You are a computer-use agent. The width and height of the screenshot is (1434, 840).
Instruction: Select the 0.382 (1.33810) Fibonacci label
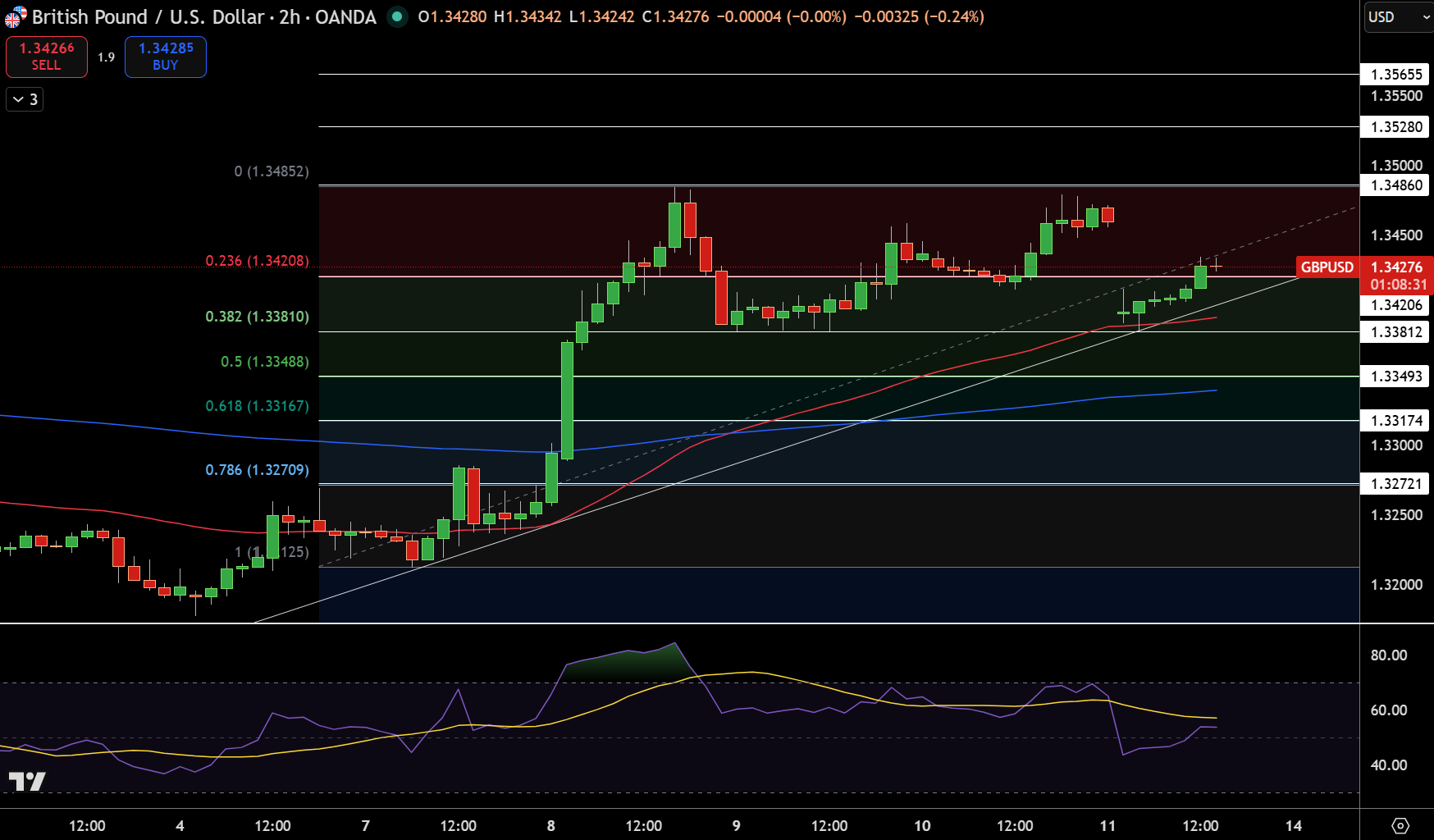pos(257,317)
